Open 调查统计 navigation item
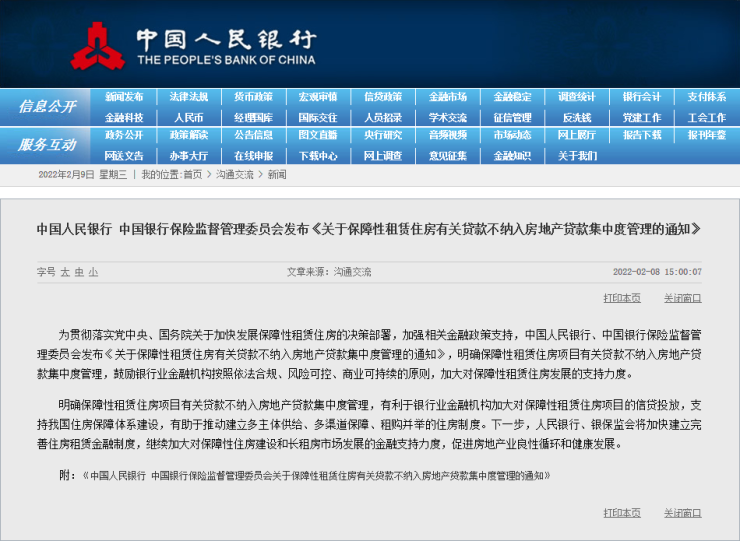 coord(577,97)
